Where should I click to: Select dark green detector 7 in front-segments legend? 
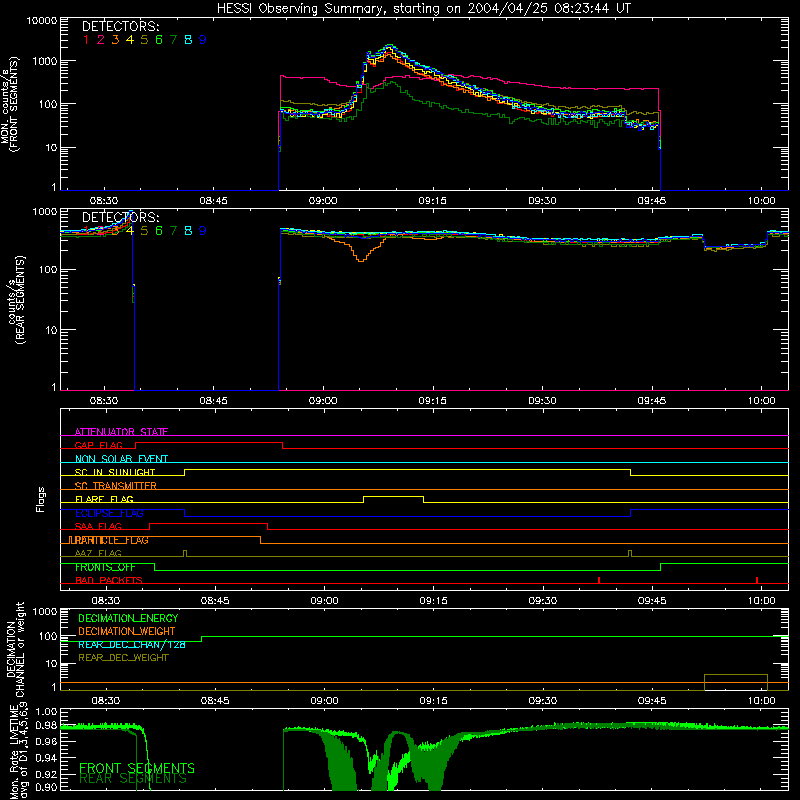173,40
